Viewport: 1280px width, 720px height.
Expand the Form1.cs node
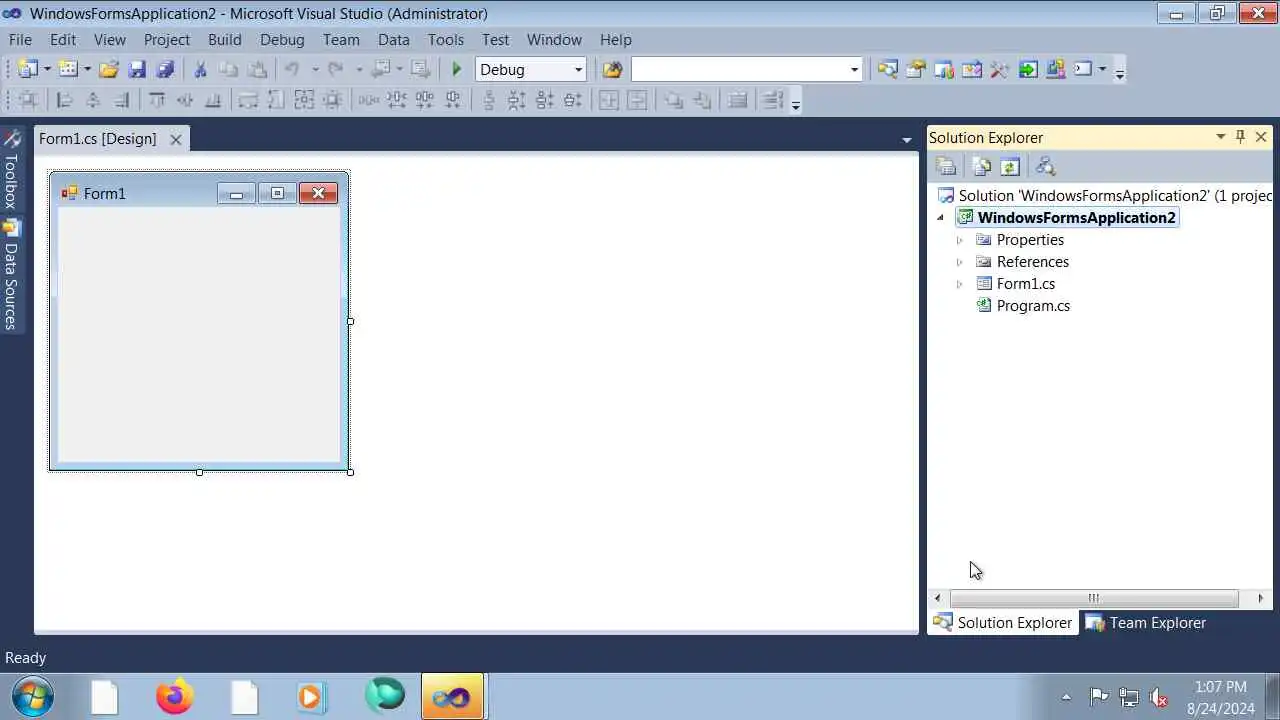(x=960, y=284)
